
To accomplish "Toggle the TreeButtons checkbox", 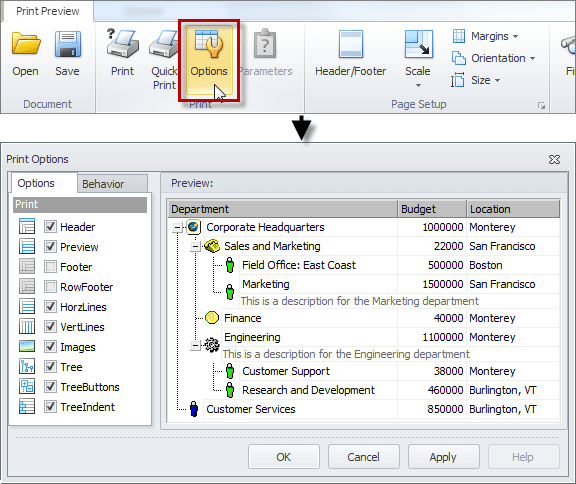I will (50, 387).
